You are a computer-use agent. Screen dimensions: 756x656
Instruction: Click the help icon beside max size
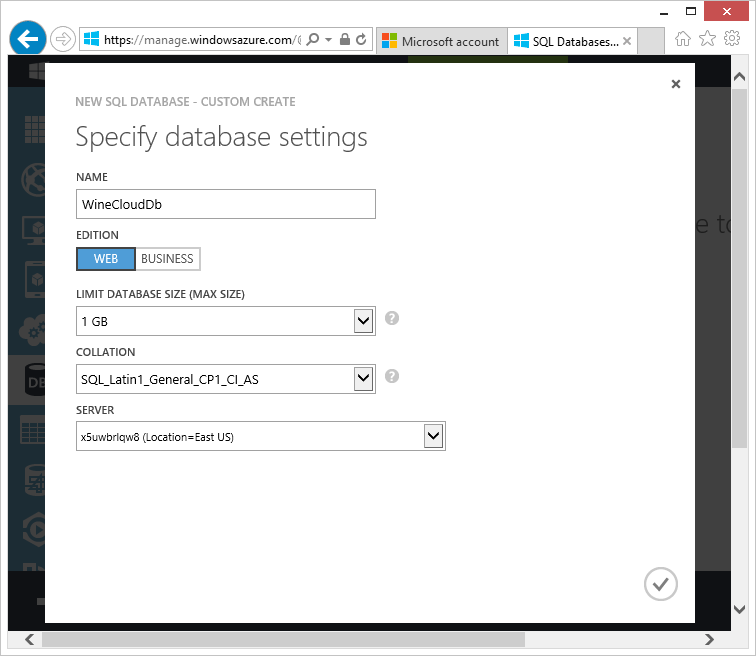[392, 318]
